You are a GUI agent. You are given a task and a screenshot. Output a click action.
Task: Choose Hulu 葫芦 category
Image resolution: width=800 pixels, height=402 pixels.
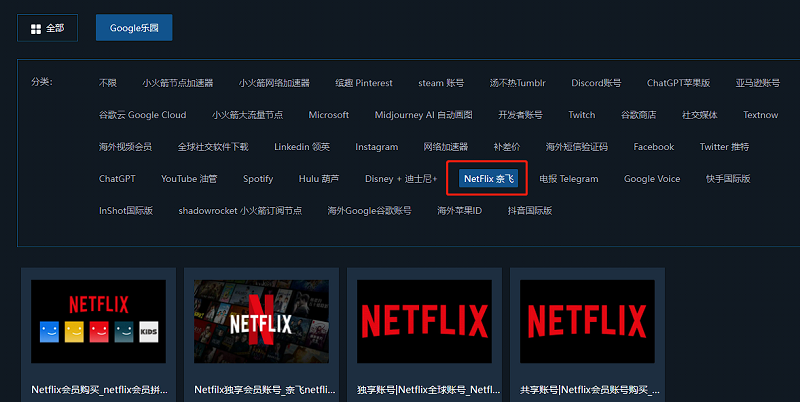[x=318, y=179]
